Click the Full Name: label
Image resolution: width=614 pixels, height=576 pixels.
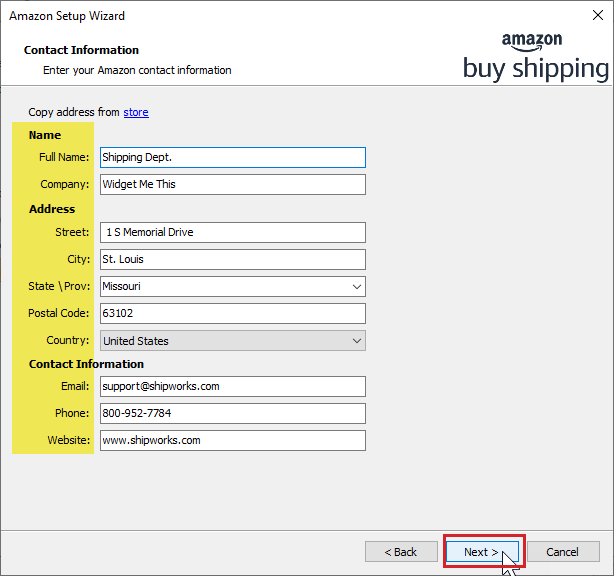[64, 157]
